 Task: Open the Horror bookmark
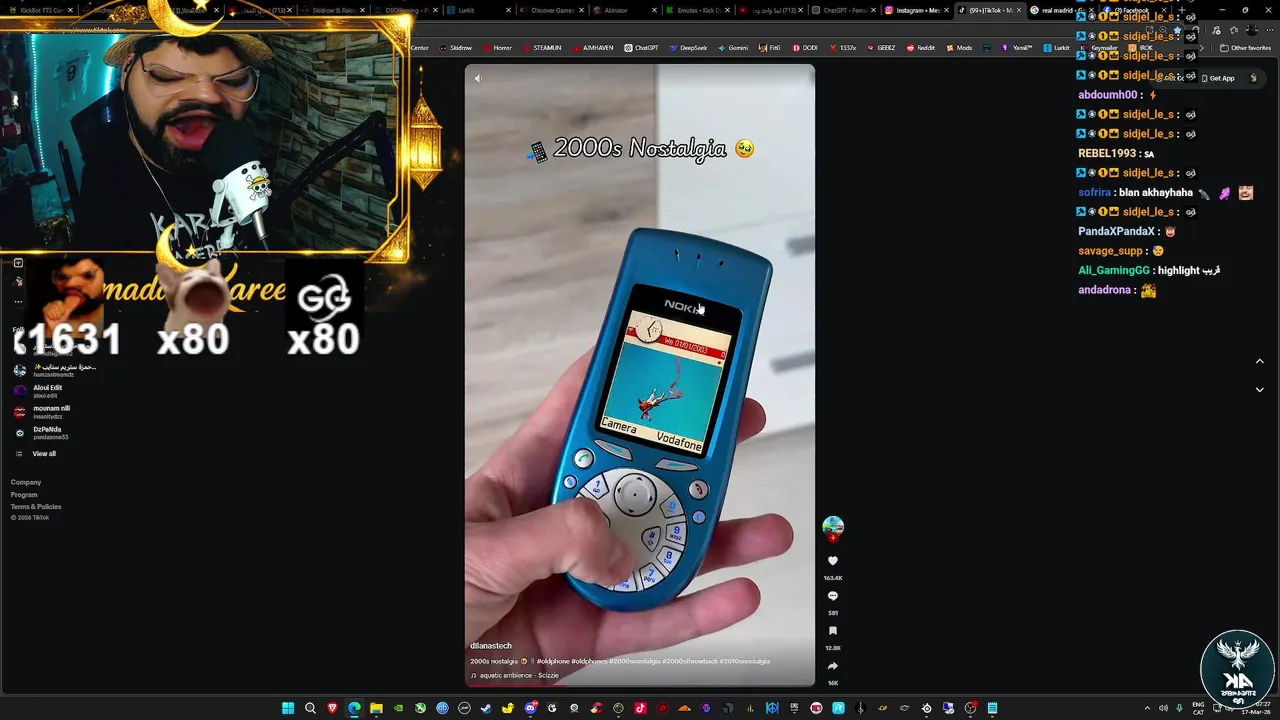497,48
